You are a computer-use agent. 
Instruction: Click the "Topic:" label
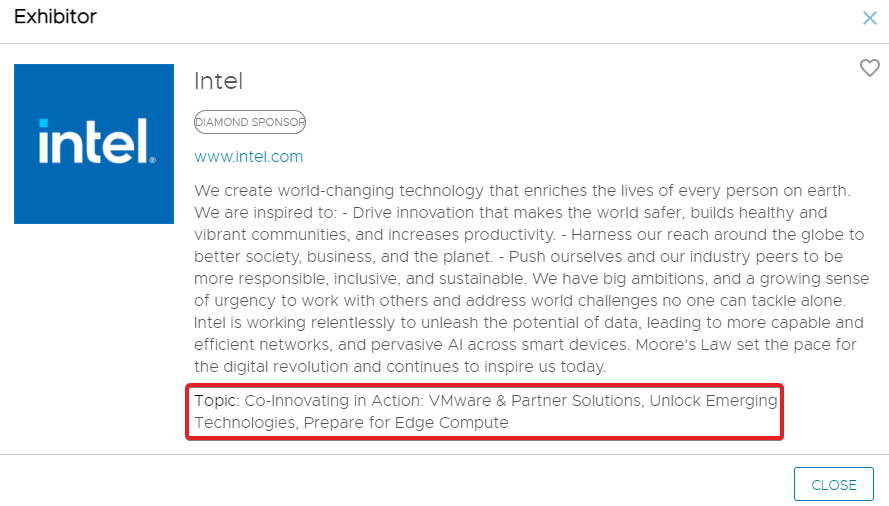(x=217, y=400)
